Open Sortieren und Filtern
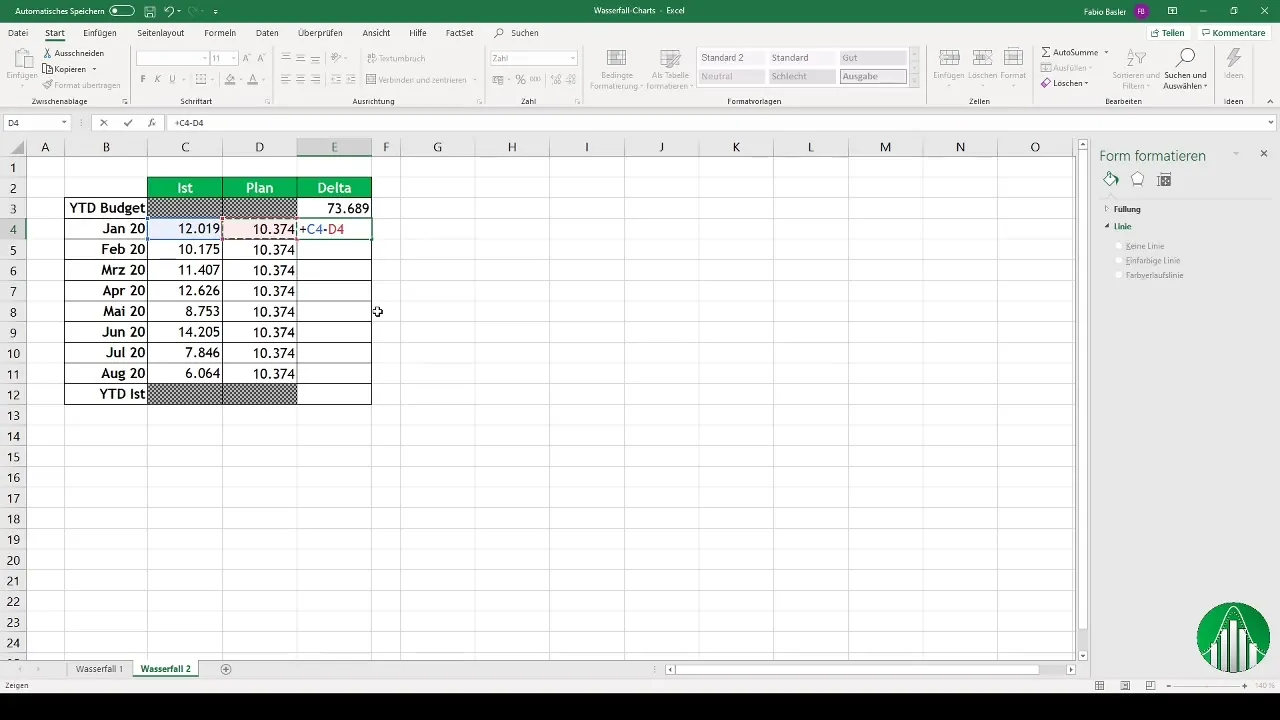1280x720 pixels. point(1136,68)
